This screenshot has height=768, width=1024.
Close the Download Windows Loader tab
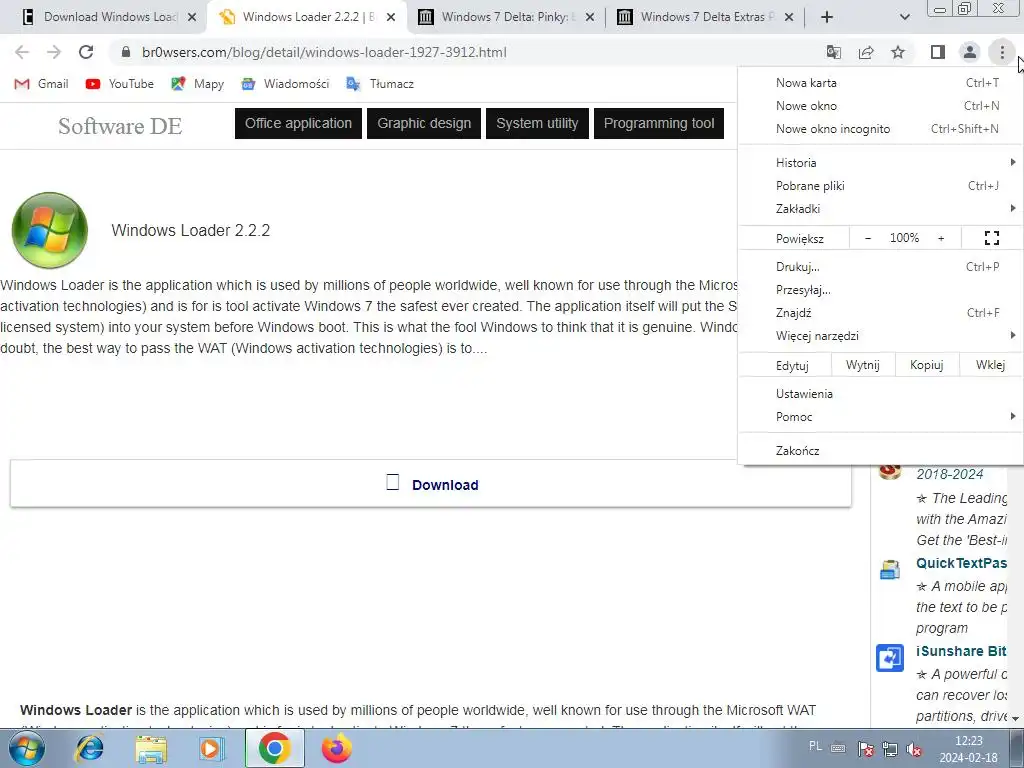(192, 17)
